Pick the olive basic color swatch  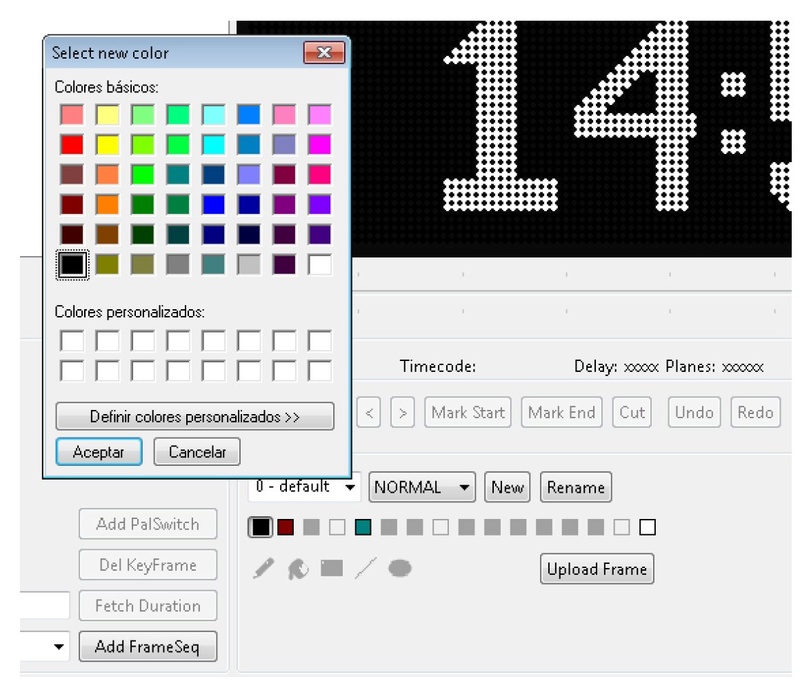pyautogui.click(x=108, y=264)
